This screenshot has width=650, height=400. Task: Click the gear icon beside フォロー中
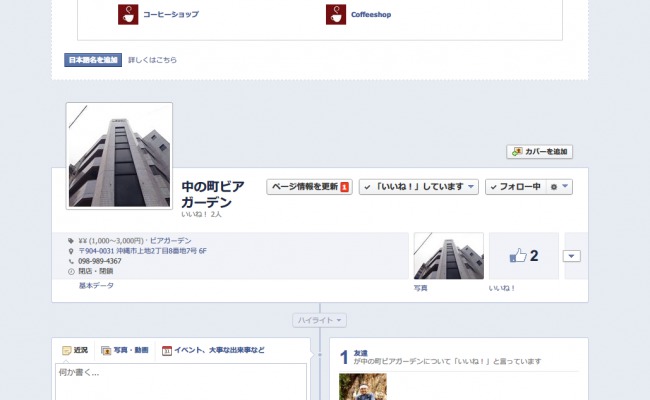(554, 187)
